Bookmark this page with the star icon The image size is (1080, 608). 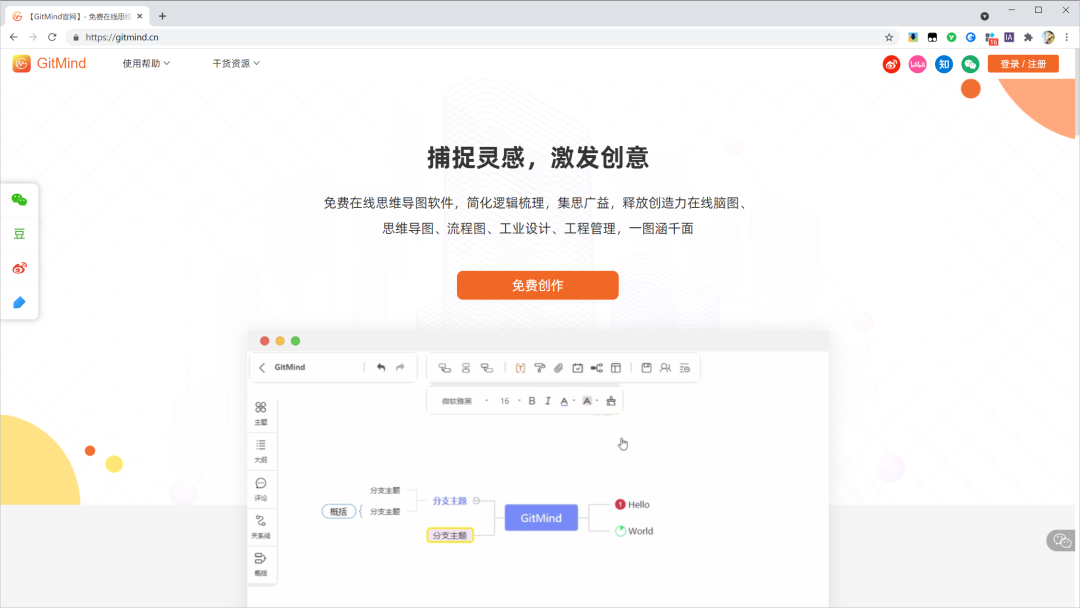pyautogui.click(x=889, y=37)
